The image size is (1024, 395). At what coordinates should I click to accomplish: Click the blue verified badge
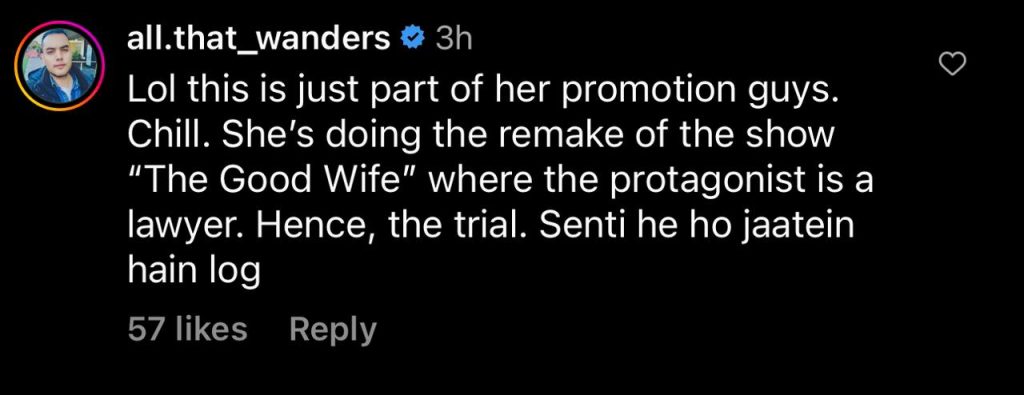(x=411, y=40)
